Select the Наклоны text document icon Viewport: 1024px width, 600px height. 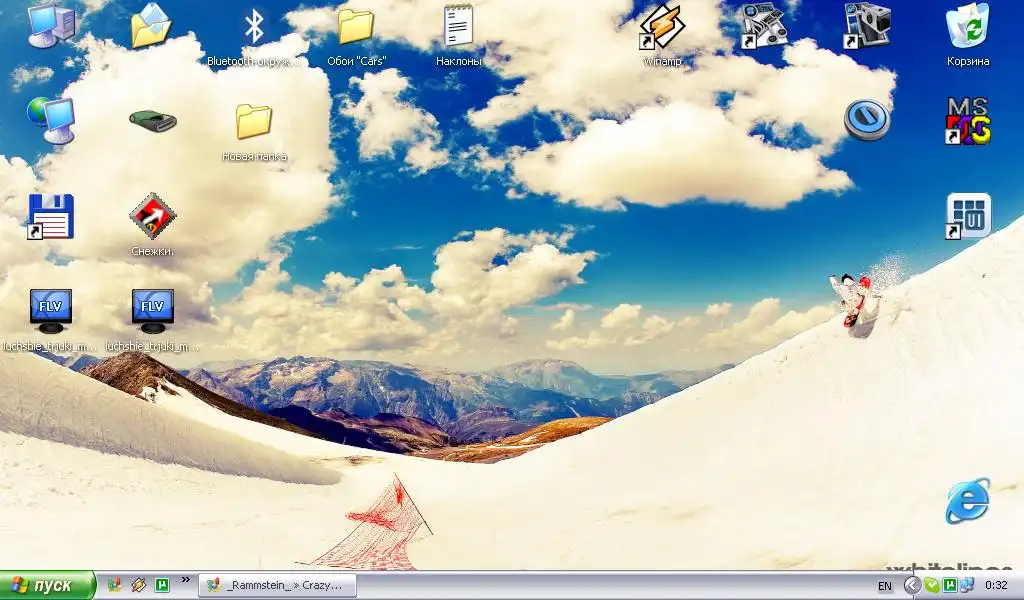pos(458,28)
